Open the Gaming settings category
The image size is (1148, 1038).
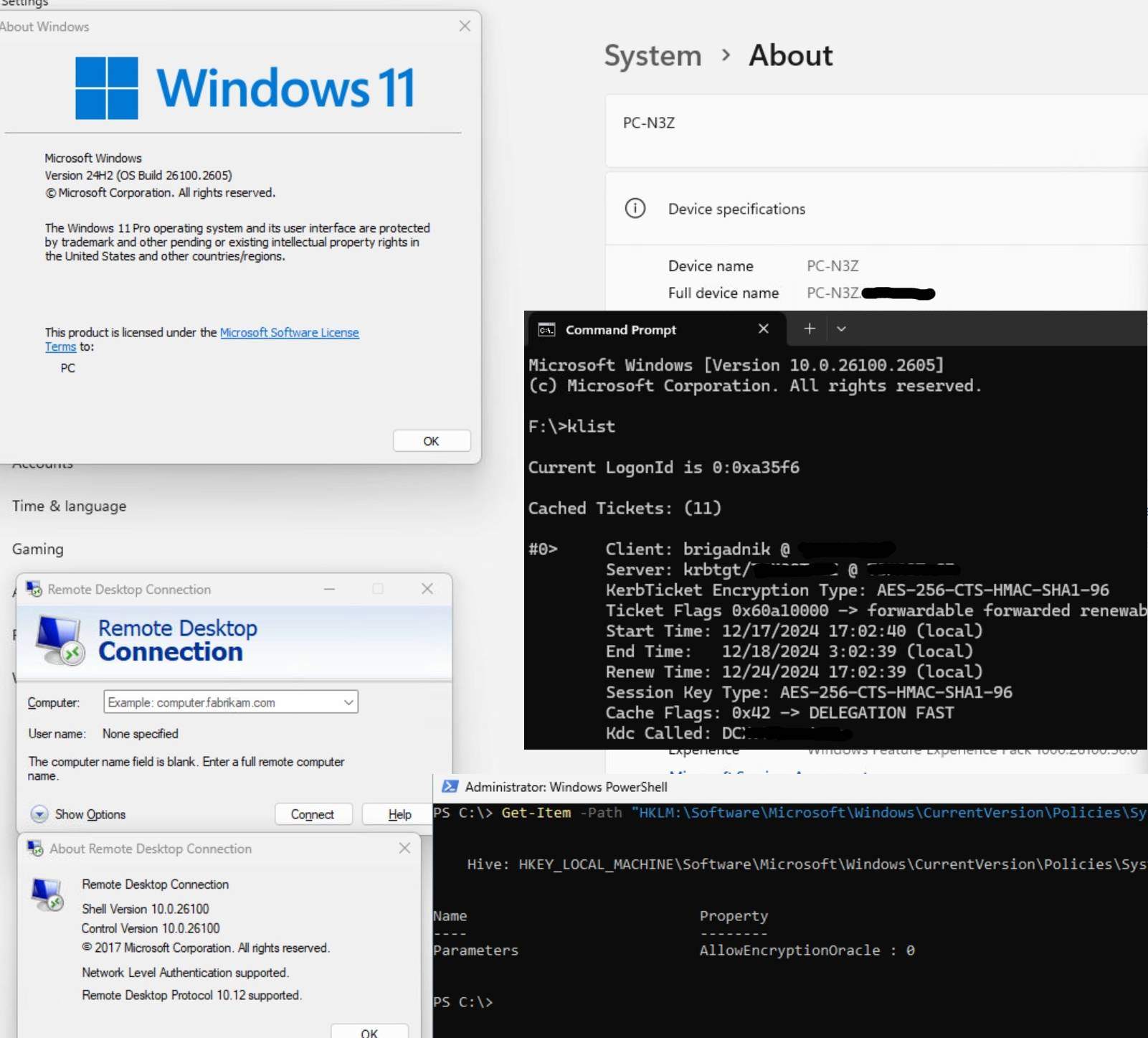(37, 549)
